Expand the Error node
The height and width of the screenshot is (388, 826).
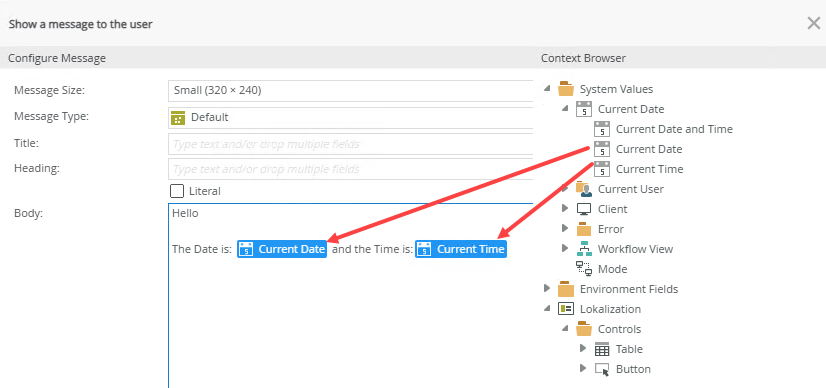(565, 228)
